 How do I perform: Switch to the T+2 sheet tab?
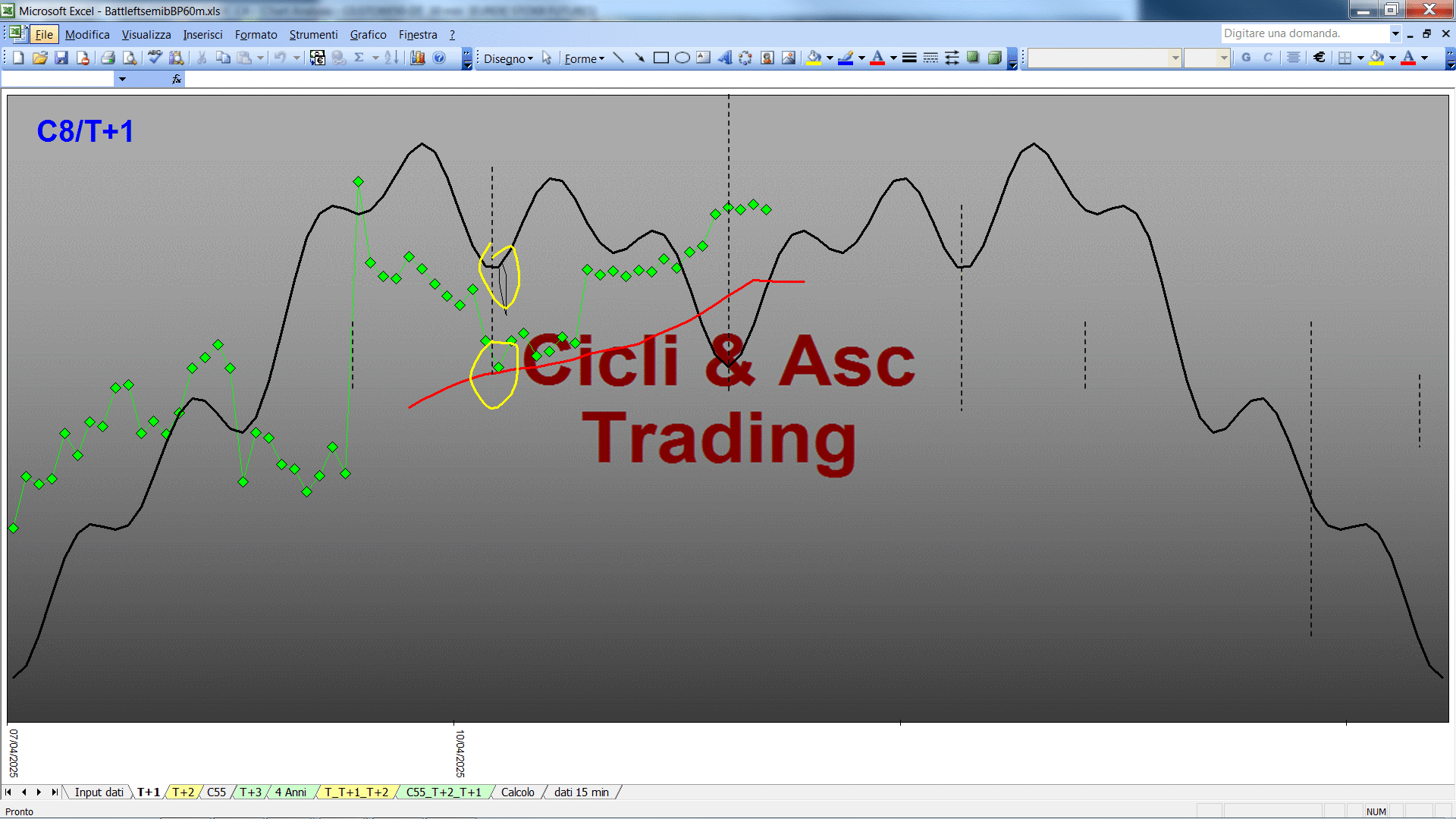pos(183,792)
